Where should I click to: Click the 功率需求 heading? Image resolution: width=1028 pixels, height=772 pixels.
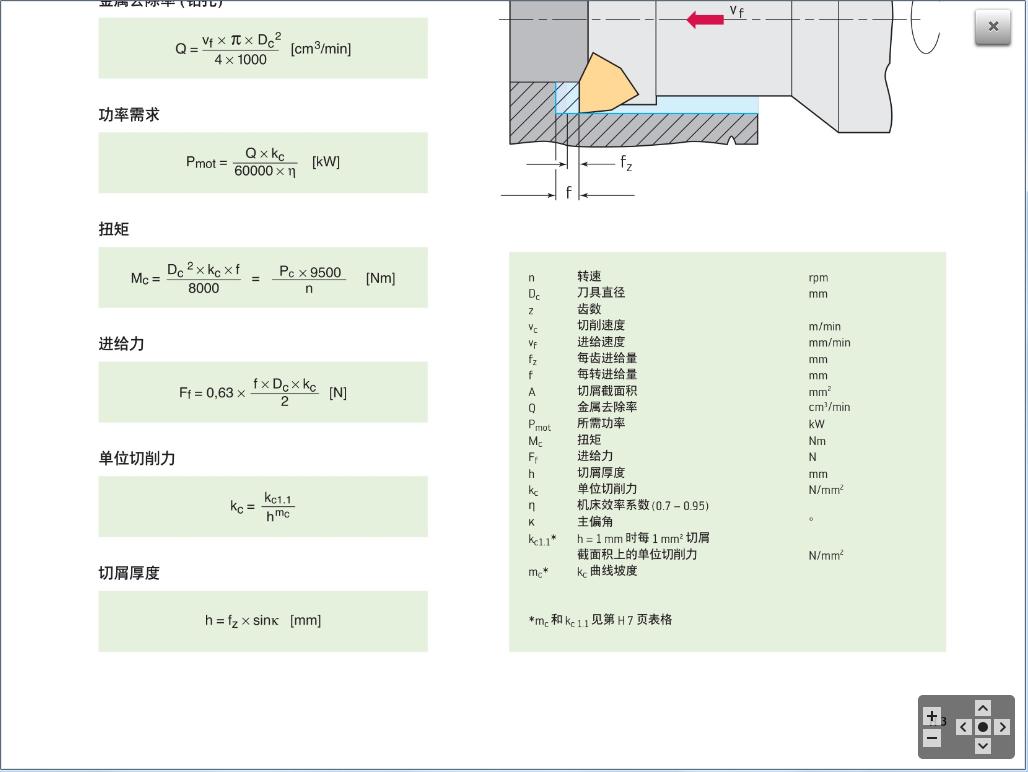coord(129,115)
